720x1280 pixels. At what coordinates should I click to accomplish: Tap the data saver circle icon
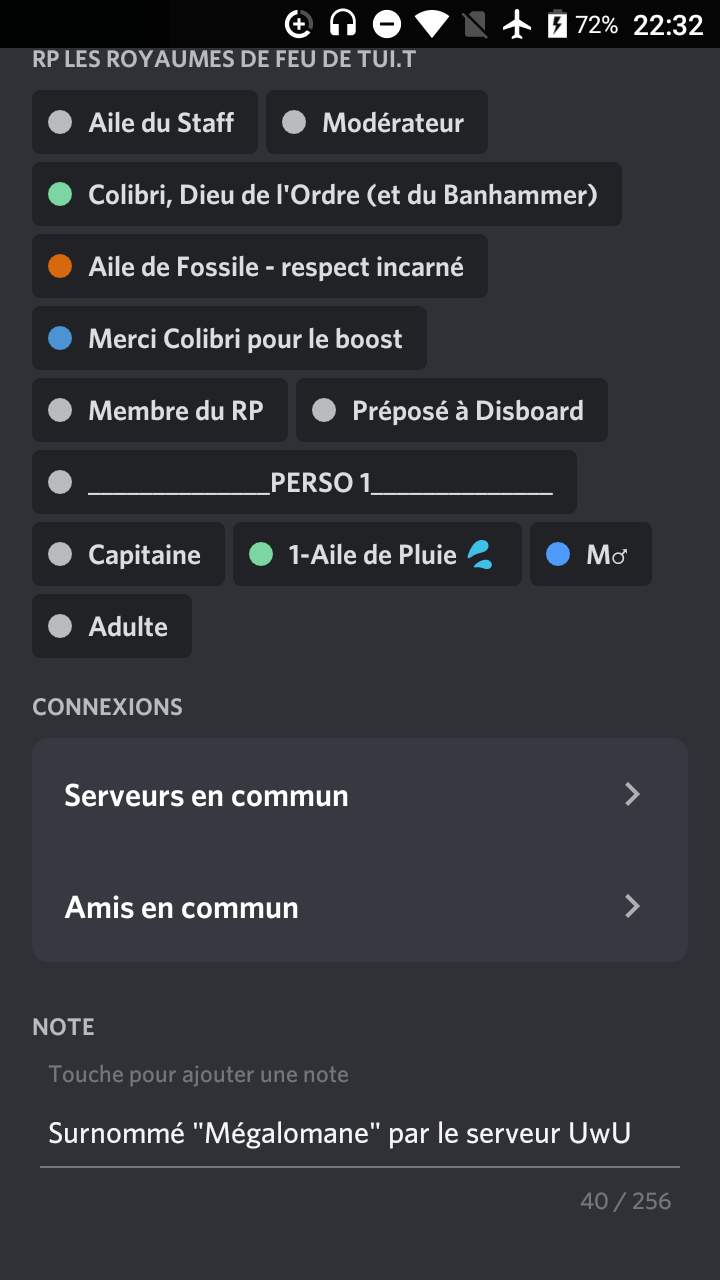(299, 24)
